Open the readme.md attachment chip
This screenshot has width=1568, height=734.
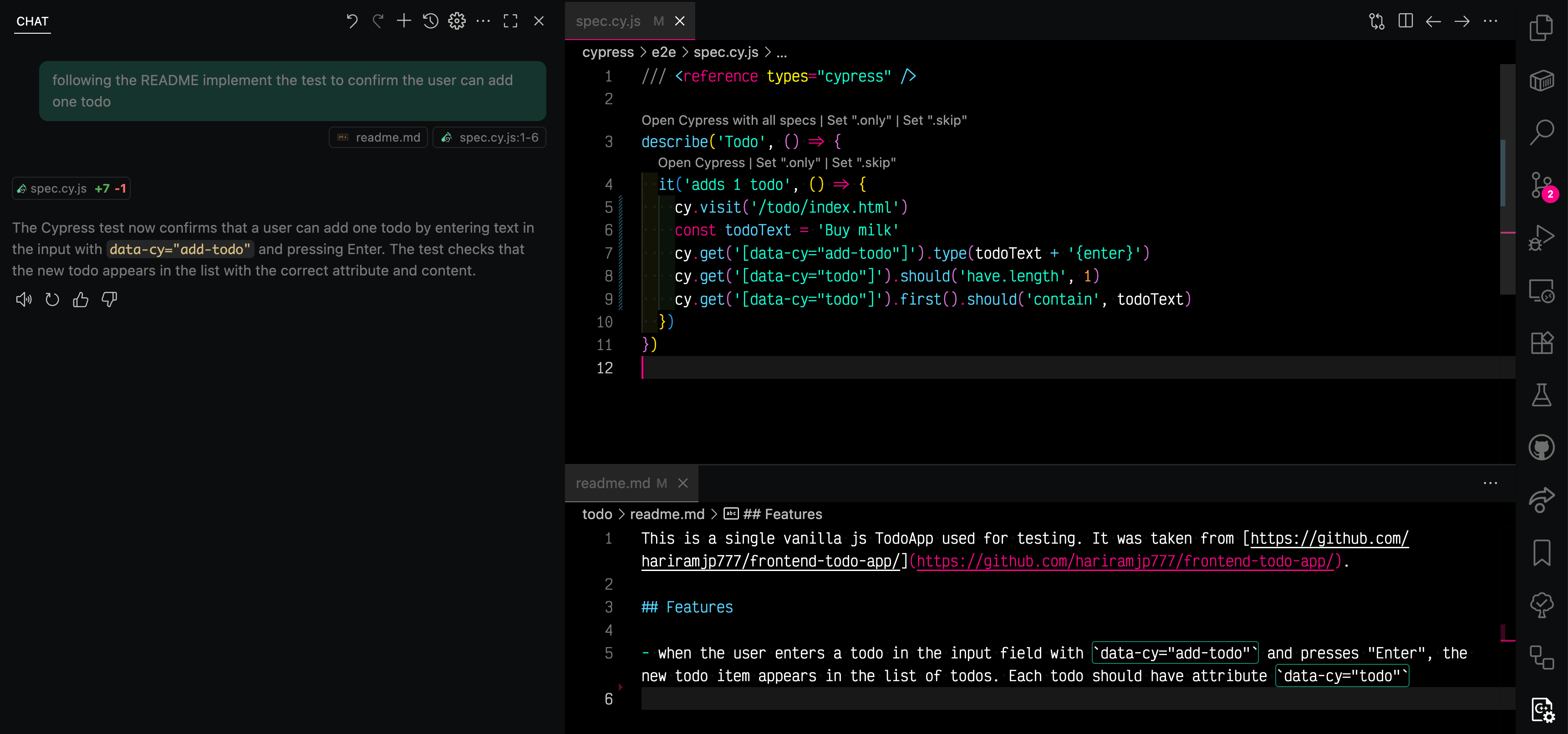[379, 138]
